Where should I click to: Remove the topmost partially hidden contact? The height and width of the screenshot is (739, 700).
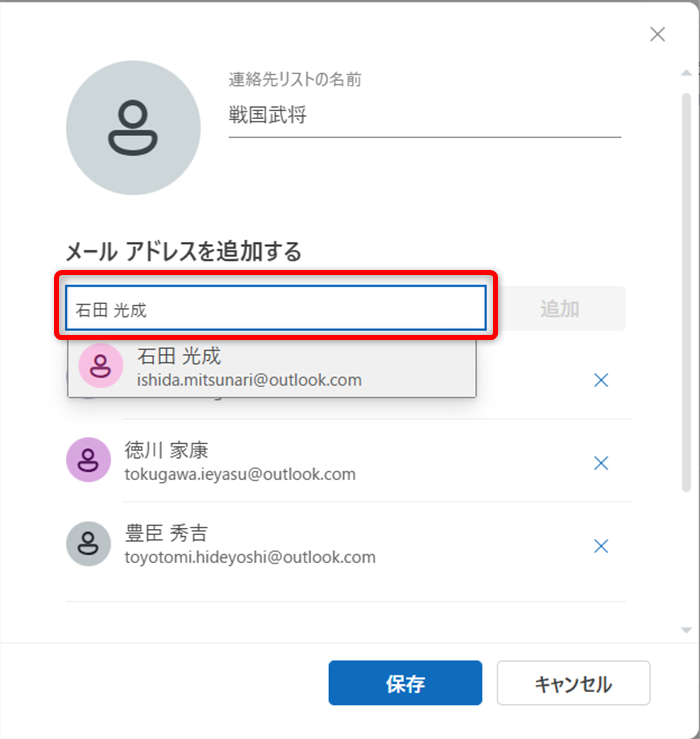point(601,380)
